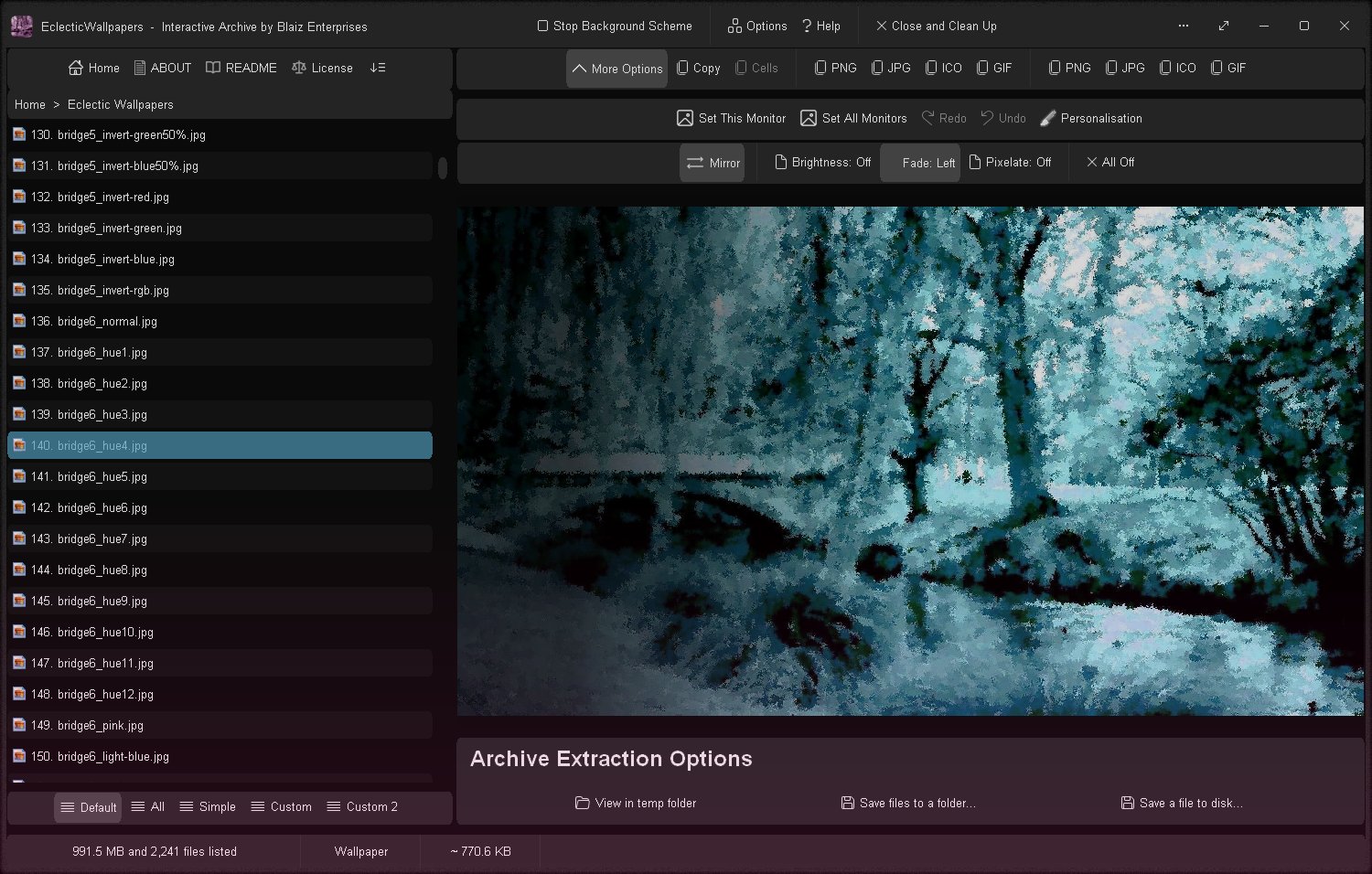Toggle the Pixelate: Off setting
The image size is (1372, 874).
[x=1010, y=163]
